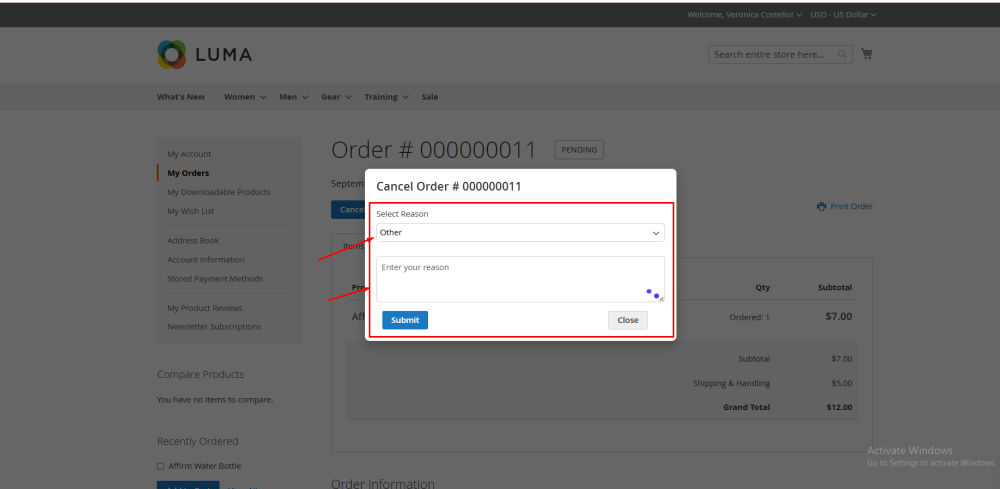This screenshot has width=1000, height=489.
Task: Open the shopping cart icon
Action: [866, 54]
